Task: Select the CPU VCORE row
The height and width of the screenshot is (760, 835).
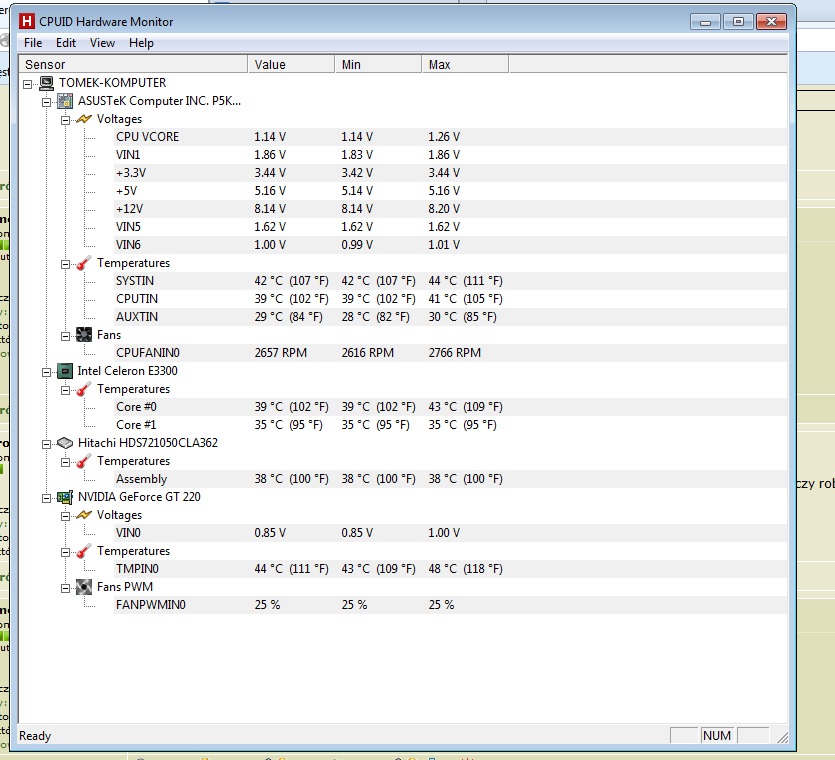Action: coord(451,137)
